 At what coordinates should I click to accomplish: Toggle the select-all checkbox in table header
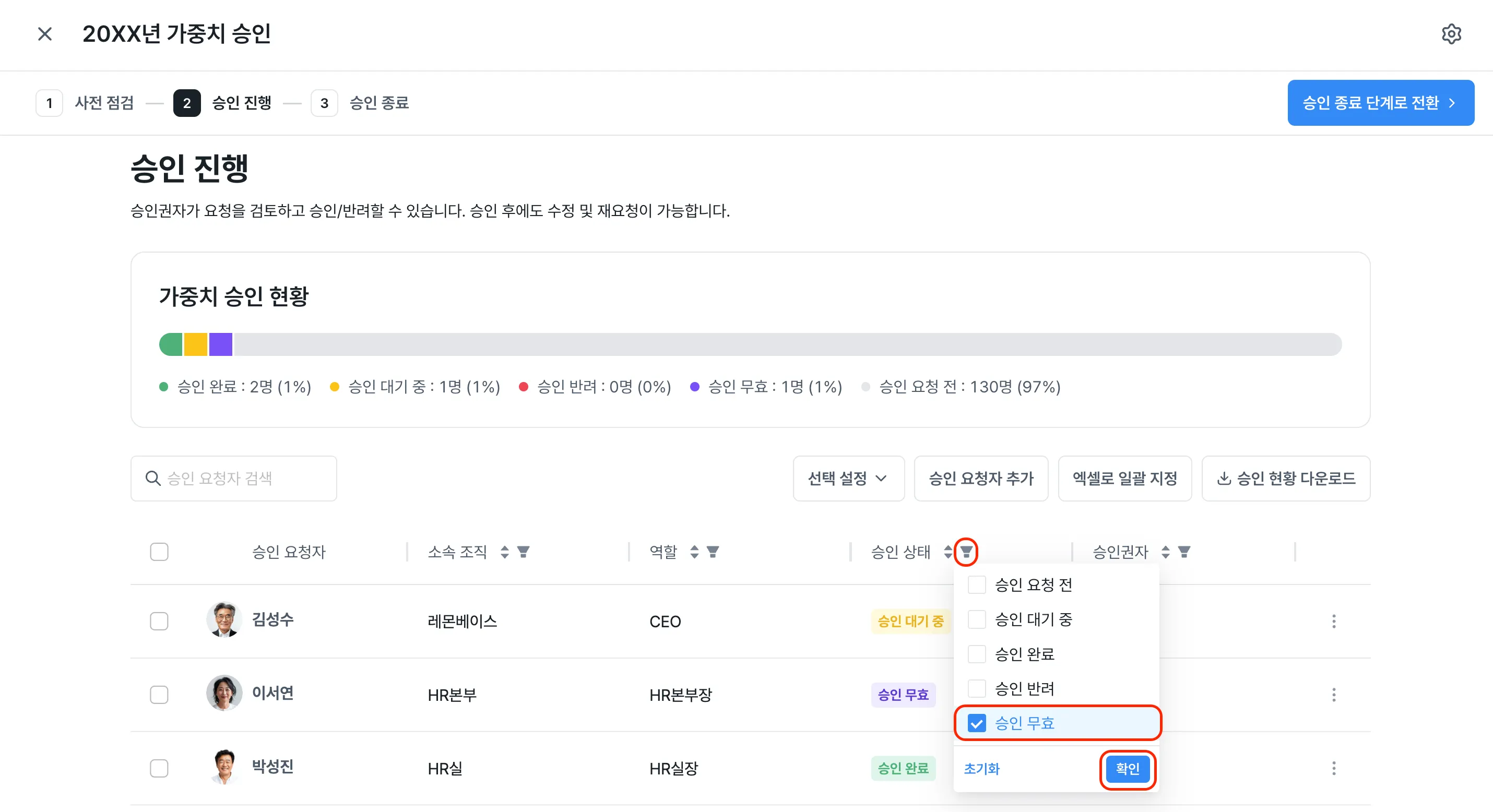click(159, 552)
